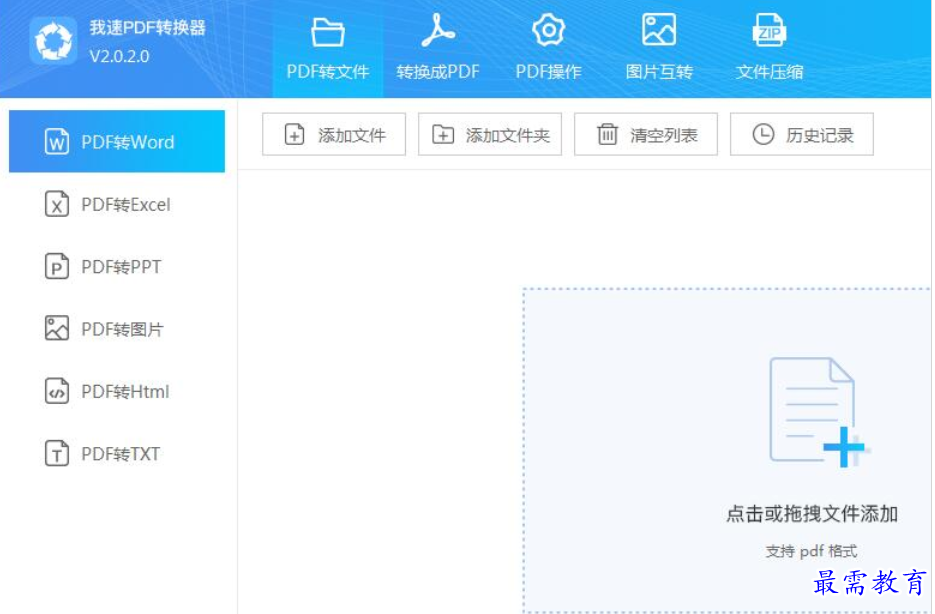Open the PDF操作 tab

[549, 49]
